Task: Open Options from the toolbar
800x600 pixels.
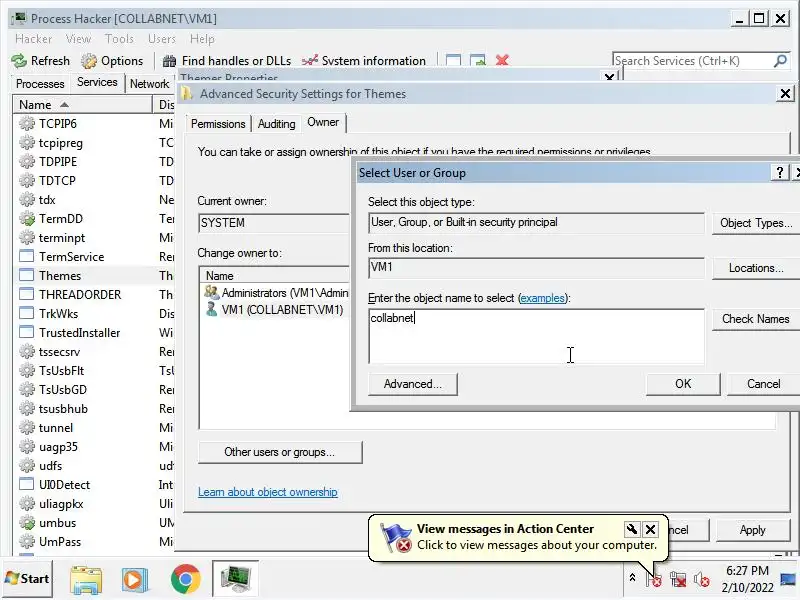Action: point(112,61)
